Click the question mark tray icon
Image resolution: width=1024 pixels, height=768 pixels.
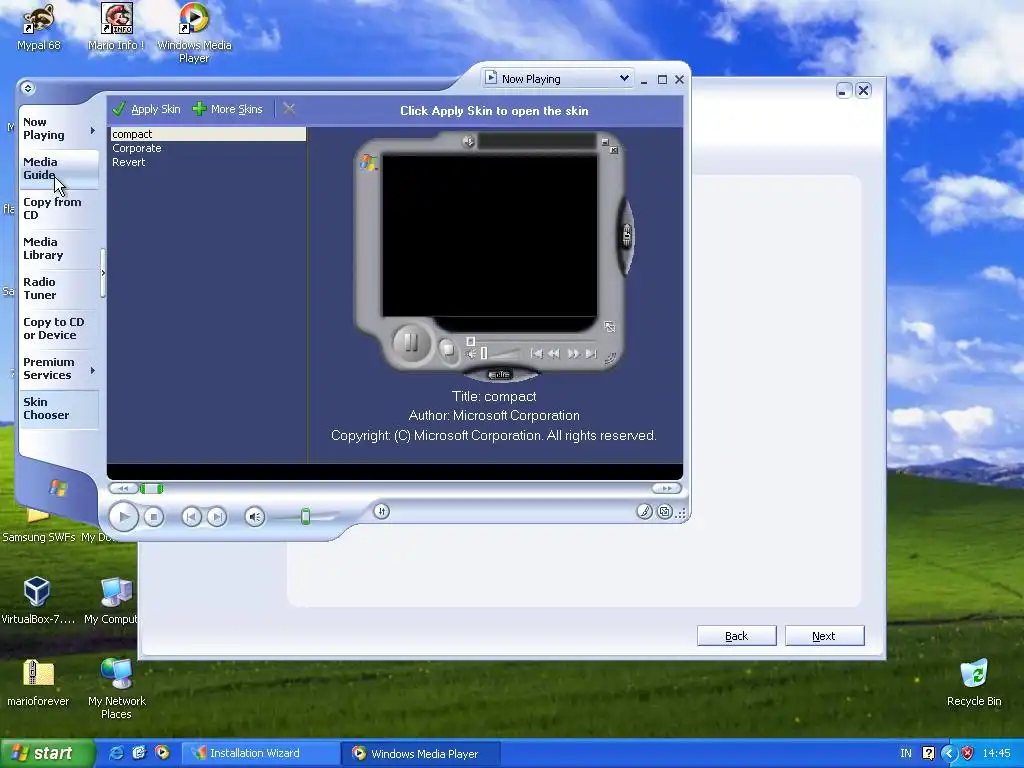(928, 753)
